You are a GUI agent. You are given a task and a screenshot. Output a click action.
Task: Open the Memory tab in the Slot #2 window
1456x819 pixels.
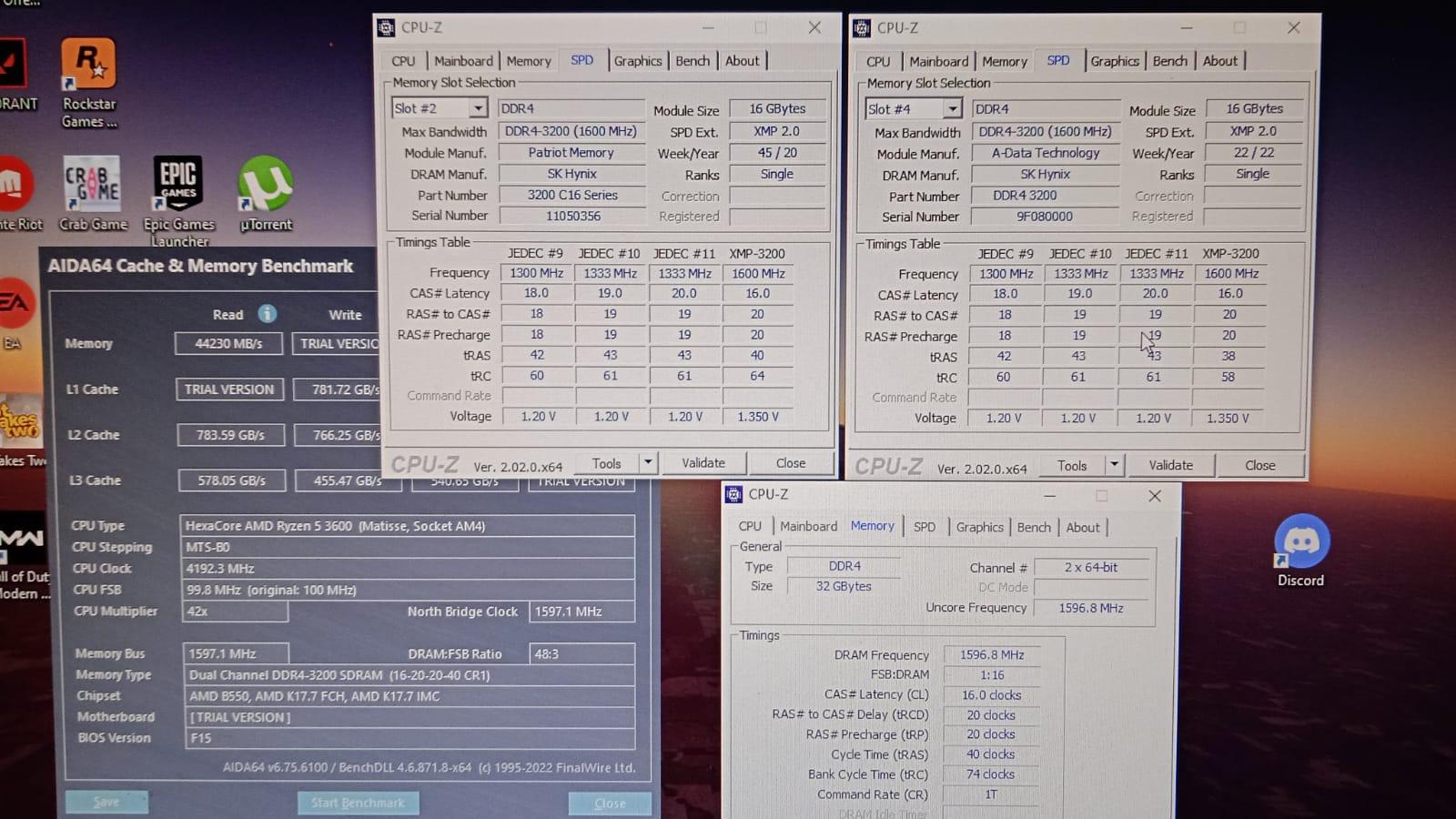tap(529, 61)
